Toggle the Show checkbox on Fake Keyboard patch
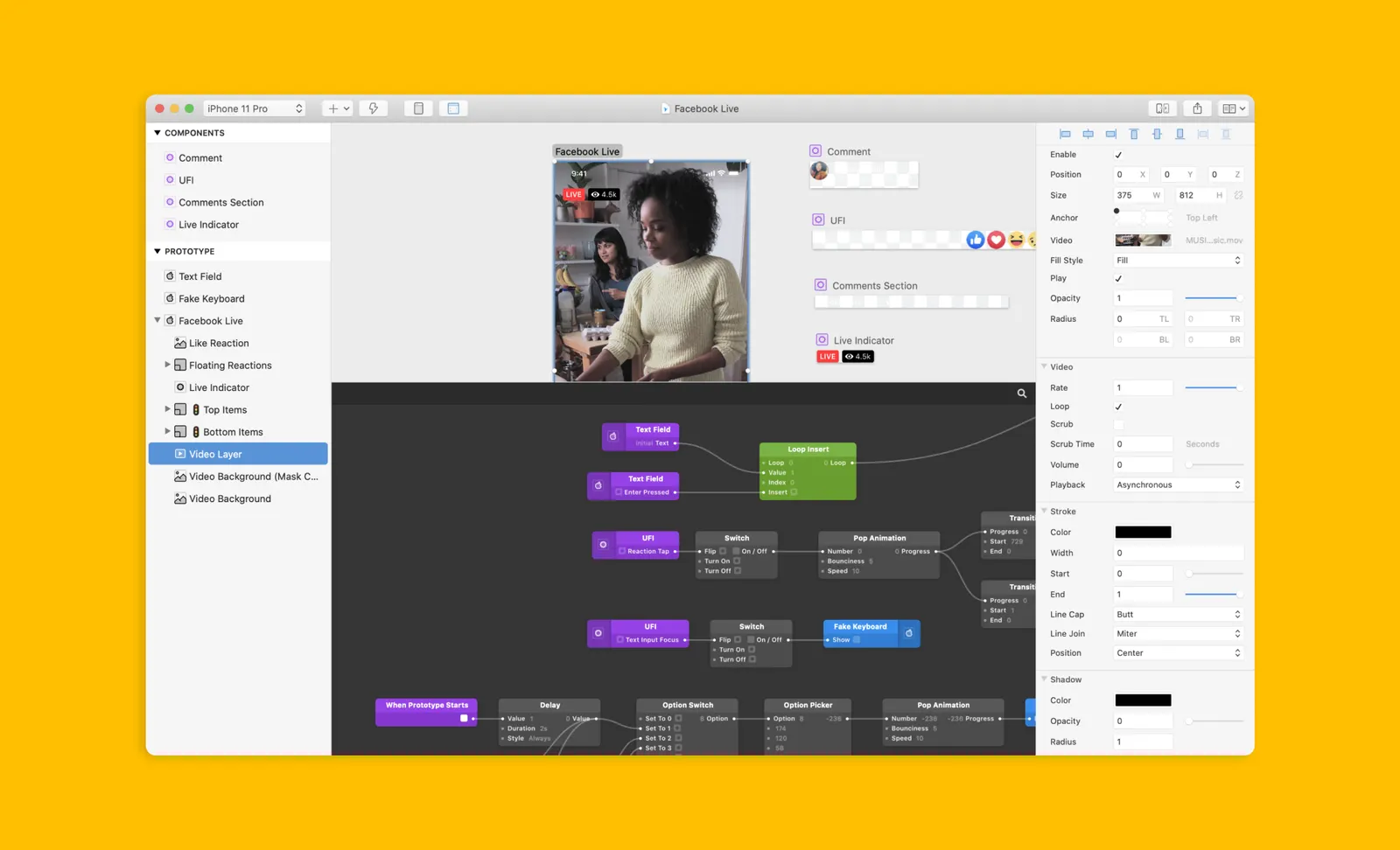The image size is (1400, 850). point(857,640)
